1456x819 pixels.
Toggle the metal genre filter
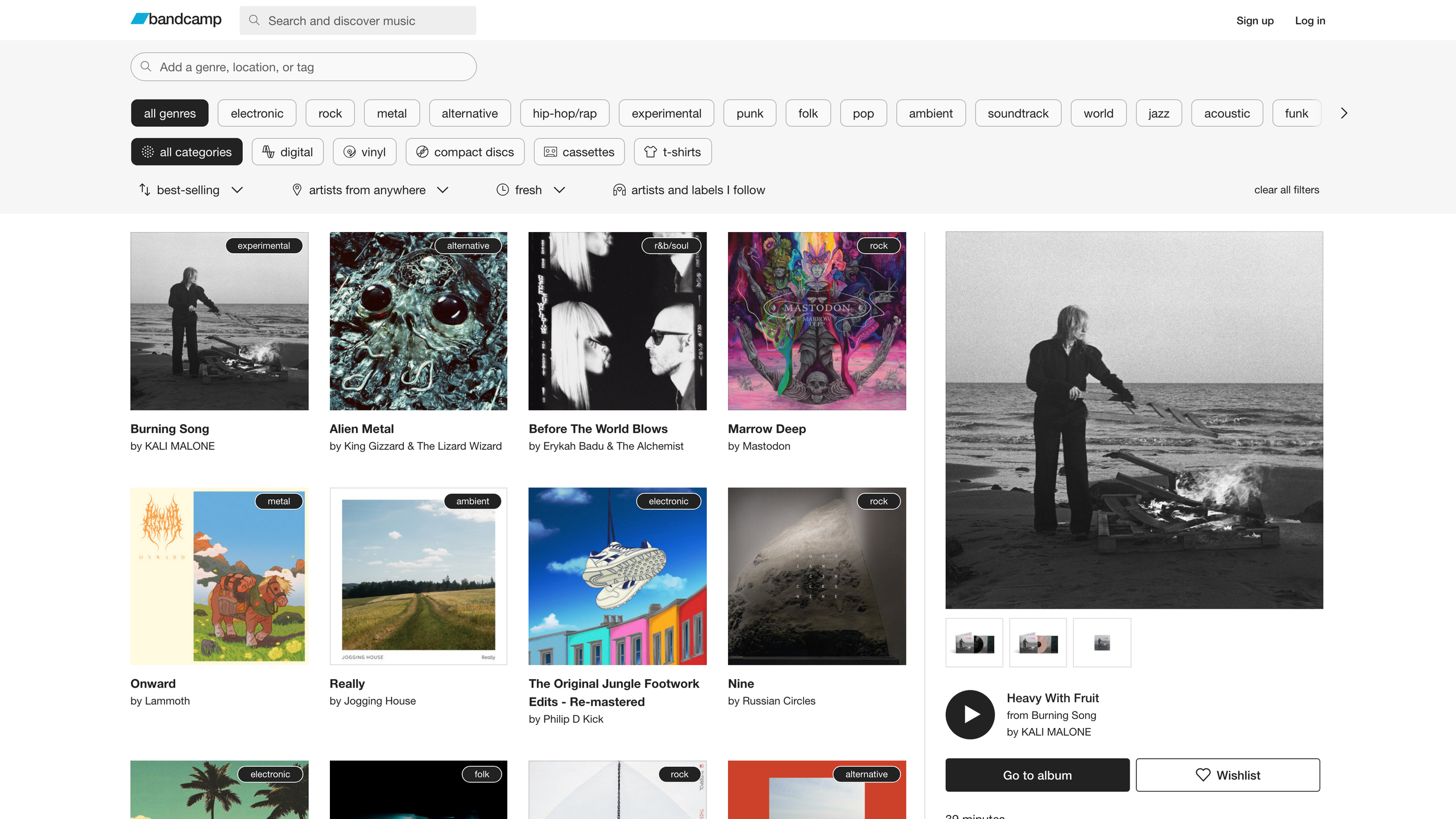[x=392, y=113]
